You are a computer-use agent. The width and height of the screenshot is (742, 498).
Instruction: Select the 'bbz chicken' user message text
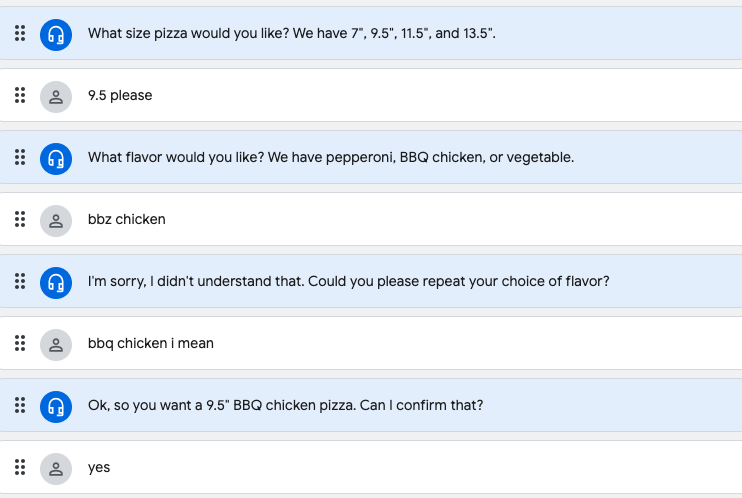(x=127, y=220)
